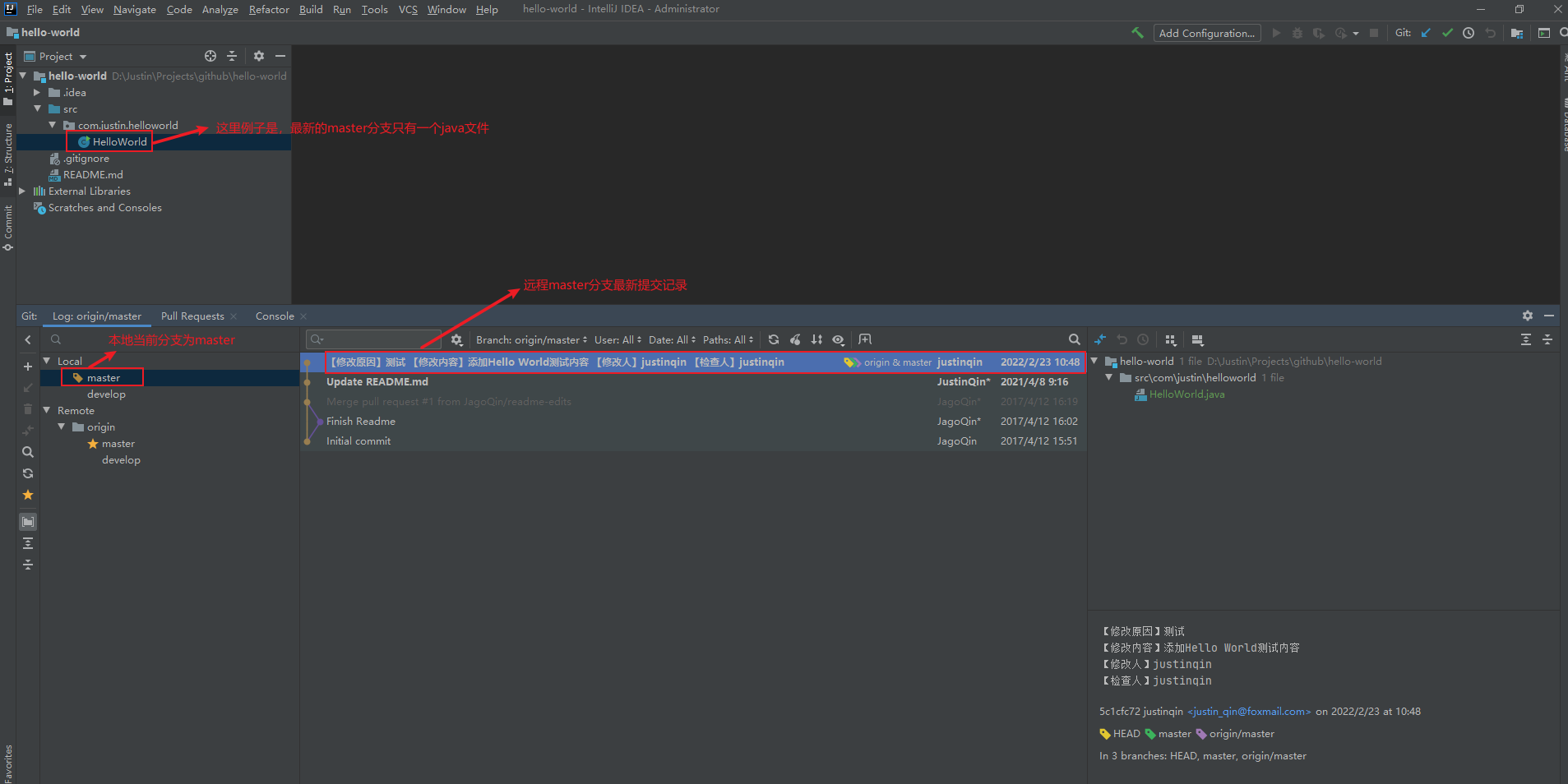Refresh the Git log

[774, 339]
